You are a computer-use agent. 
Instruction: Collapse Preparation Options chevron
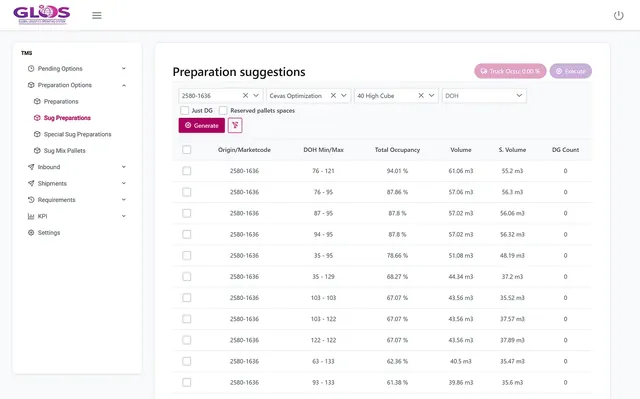coord(124,85)
